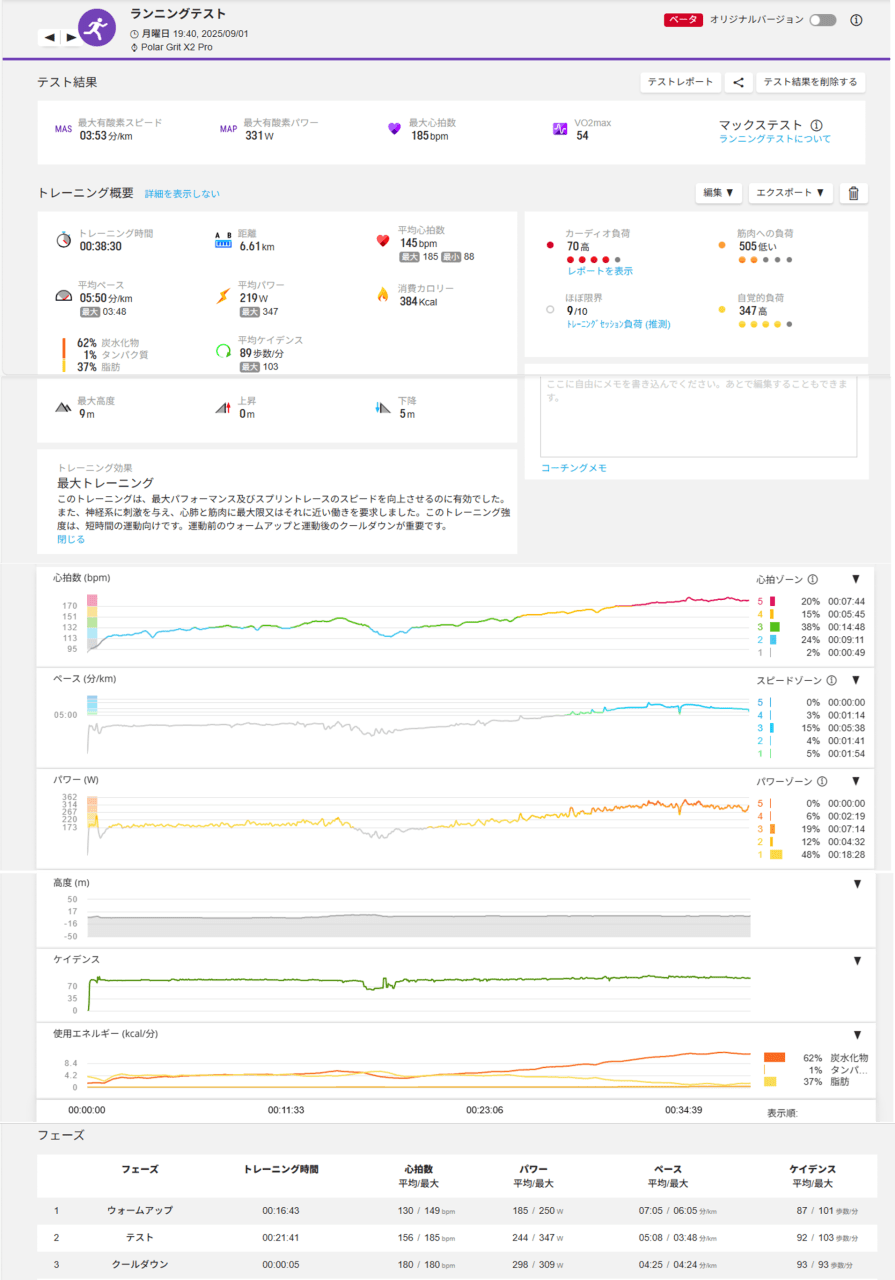
Task: Open ランニングテストについて link
Action: click(x=774, y=139)
